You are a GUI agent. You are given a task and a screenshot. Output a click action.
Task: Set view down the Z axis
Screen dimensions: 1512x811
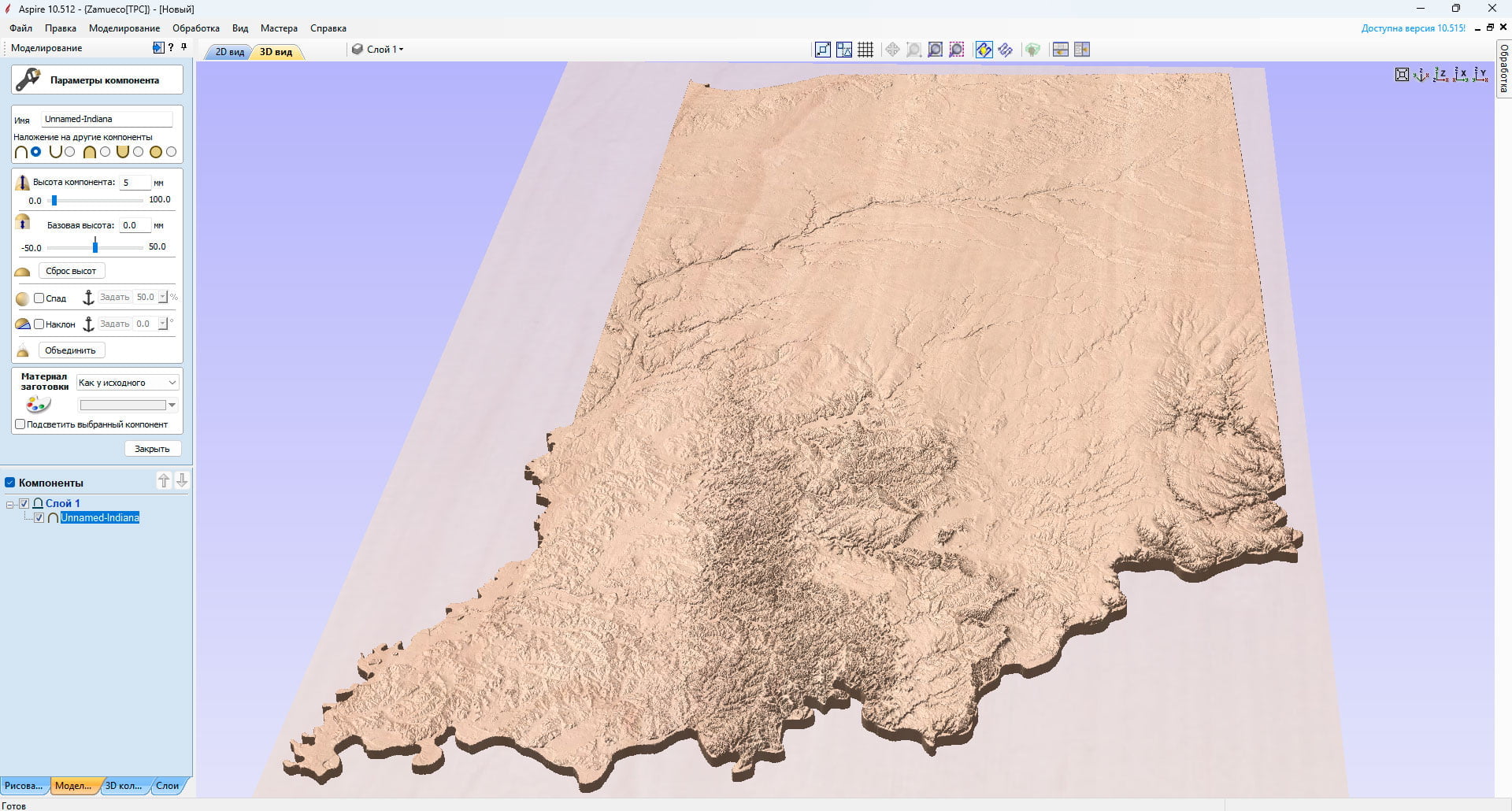pyautogui.click(x=1440, y=75)
